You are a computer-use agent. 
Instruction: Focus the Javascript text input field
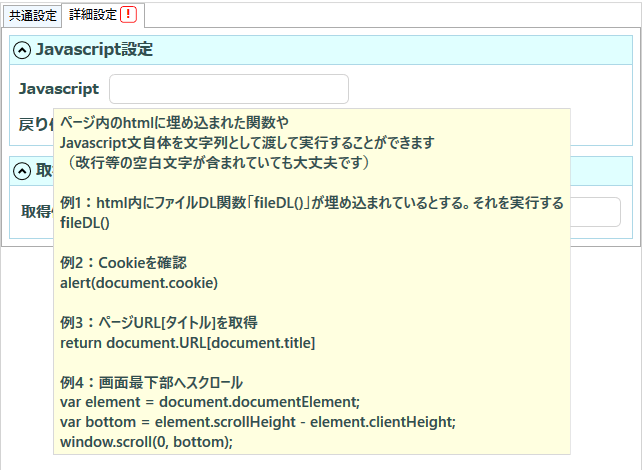tap(229, 89)
